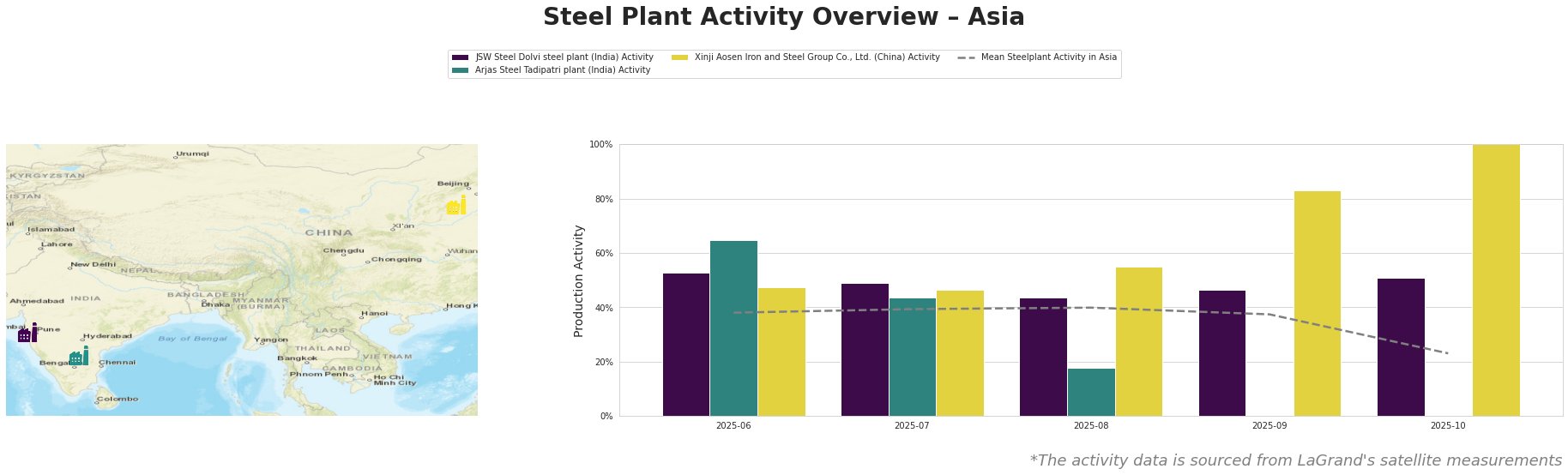Click the teal Arjas Steel legend swatch
This screenshot has height=475, width=1568.
click(x=461, y=70)
